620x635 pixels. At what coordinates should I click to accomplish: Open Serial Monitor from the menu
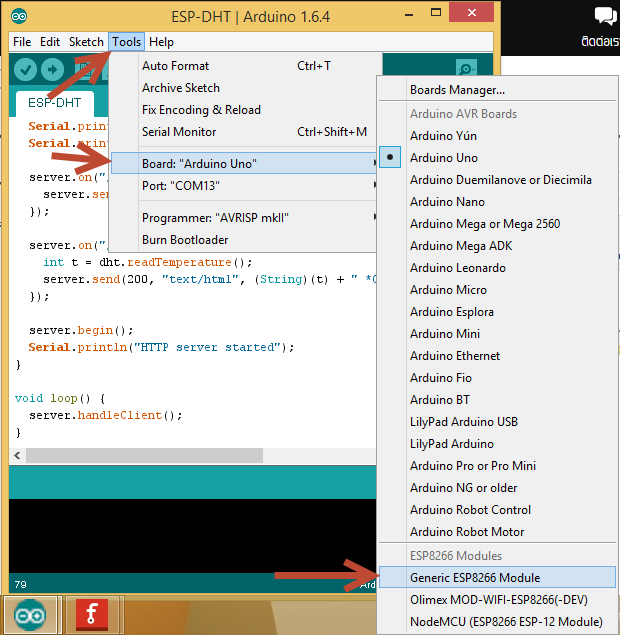(x=244, y=132)
